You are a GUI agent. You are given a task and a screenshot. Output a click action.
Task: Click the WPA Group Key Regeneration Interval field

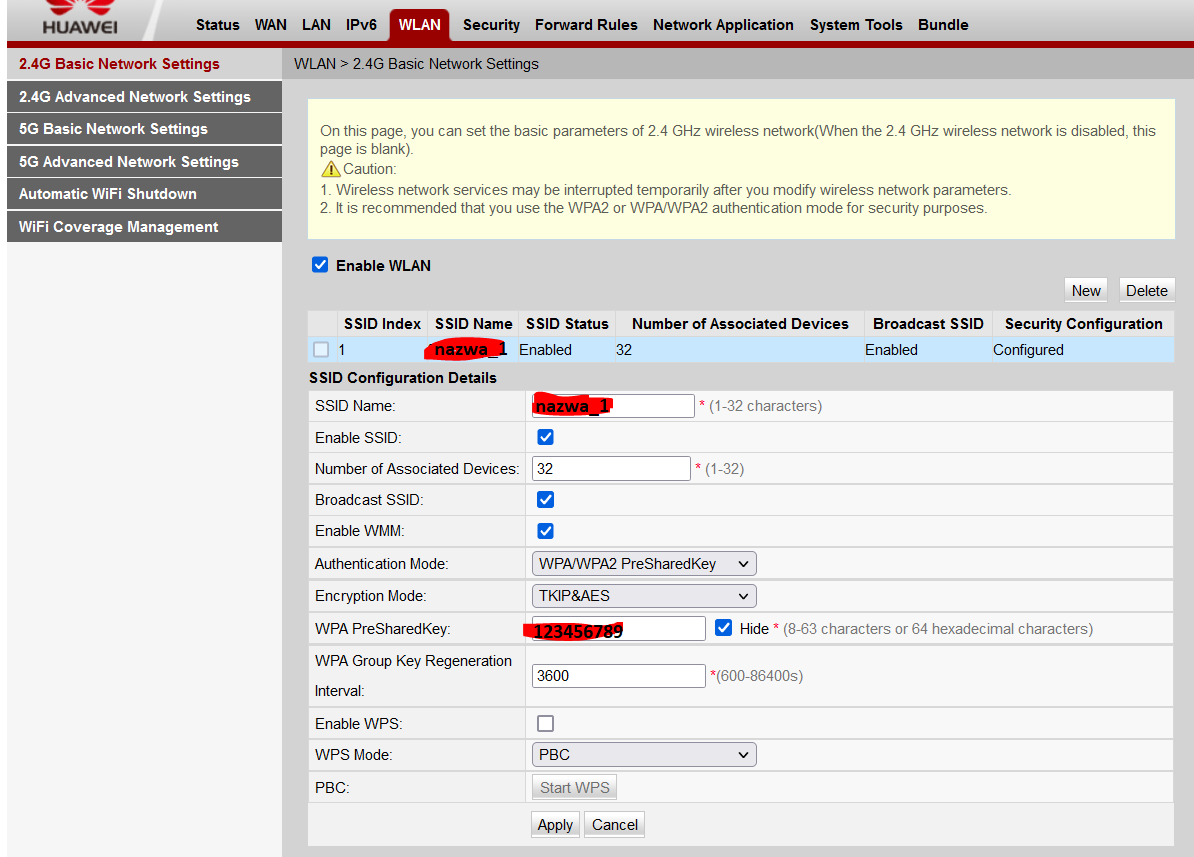[618, 675]
